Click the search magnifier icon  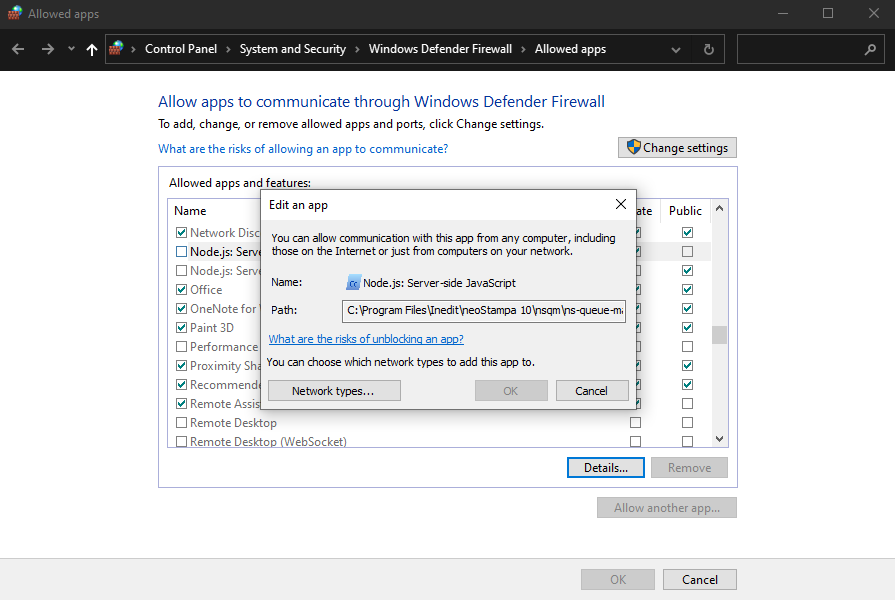click(x=870, y=50)
